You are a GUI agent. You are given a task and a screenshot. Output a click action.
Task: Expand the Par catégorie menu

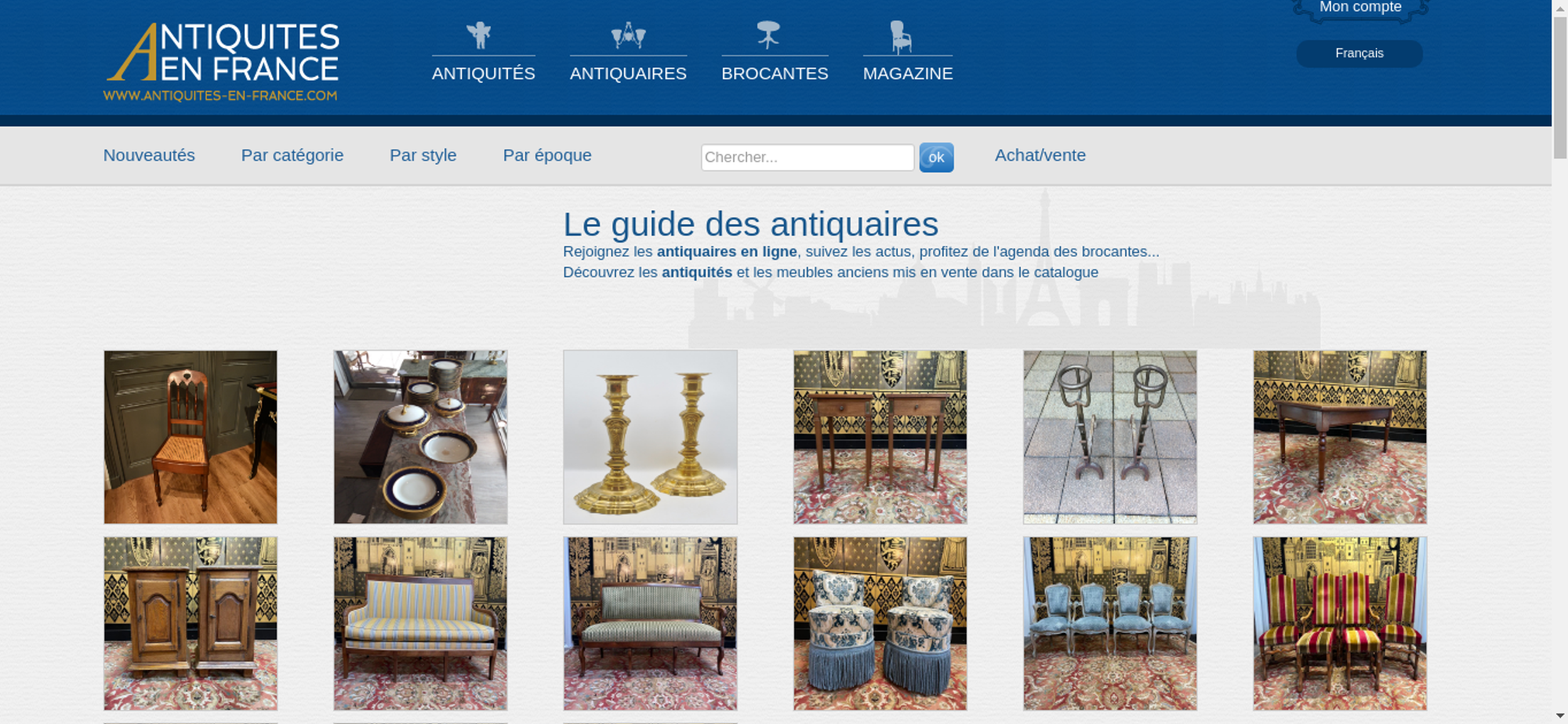coord(292,155)
